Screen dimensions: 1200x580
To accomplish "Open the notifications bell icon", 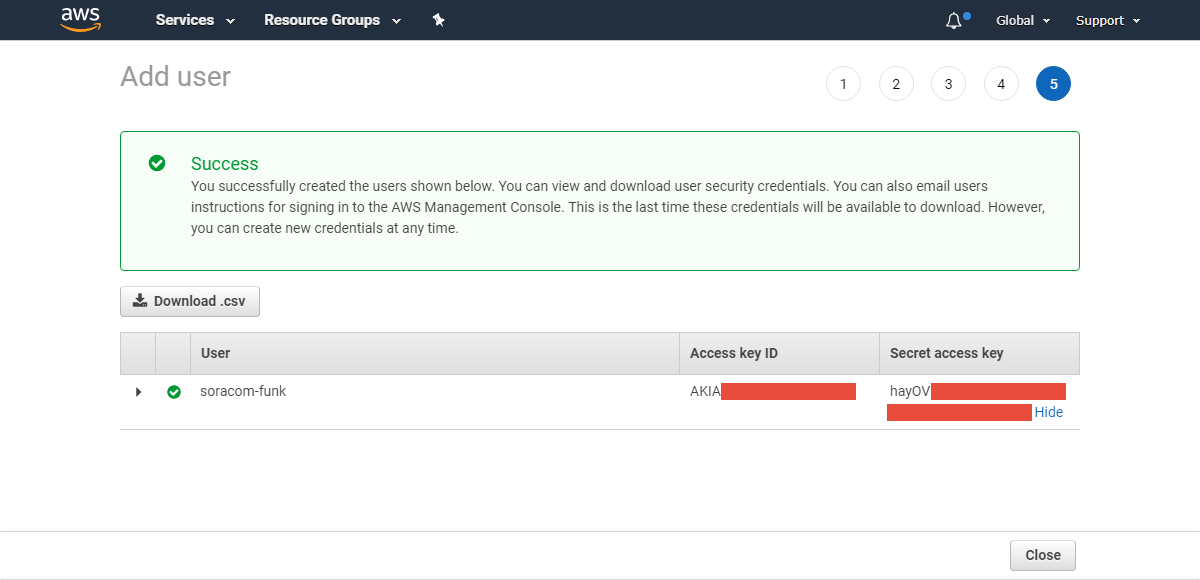I will tap(954, 21).
